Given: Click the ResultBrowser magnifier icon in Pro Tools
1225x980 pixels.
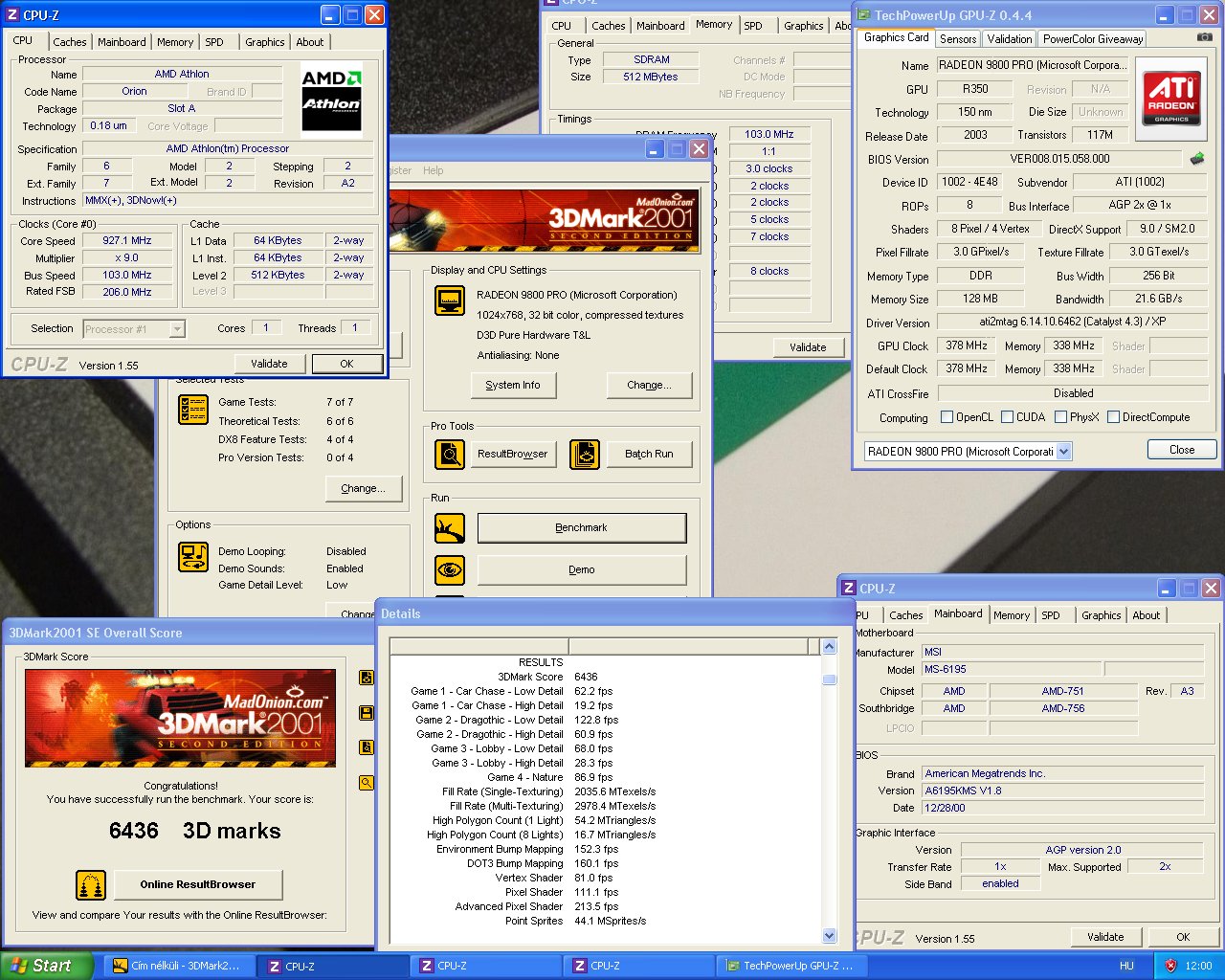Looking at the screenshot, I should click(450, 454).
